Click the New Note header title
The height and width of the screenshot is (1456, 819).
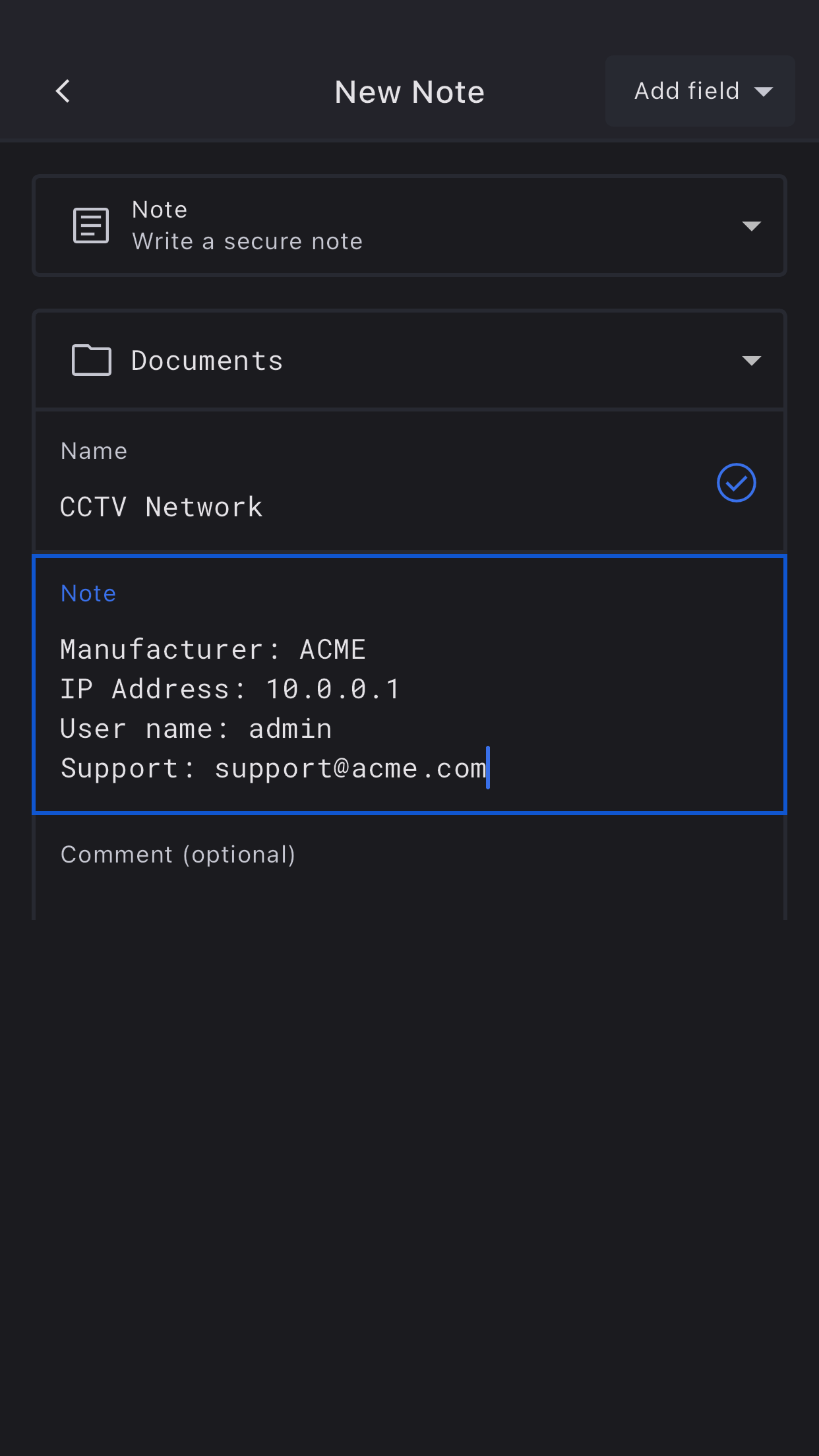[409, 92]
